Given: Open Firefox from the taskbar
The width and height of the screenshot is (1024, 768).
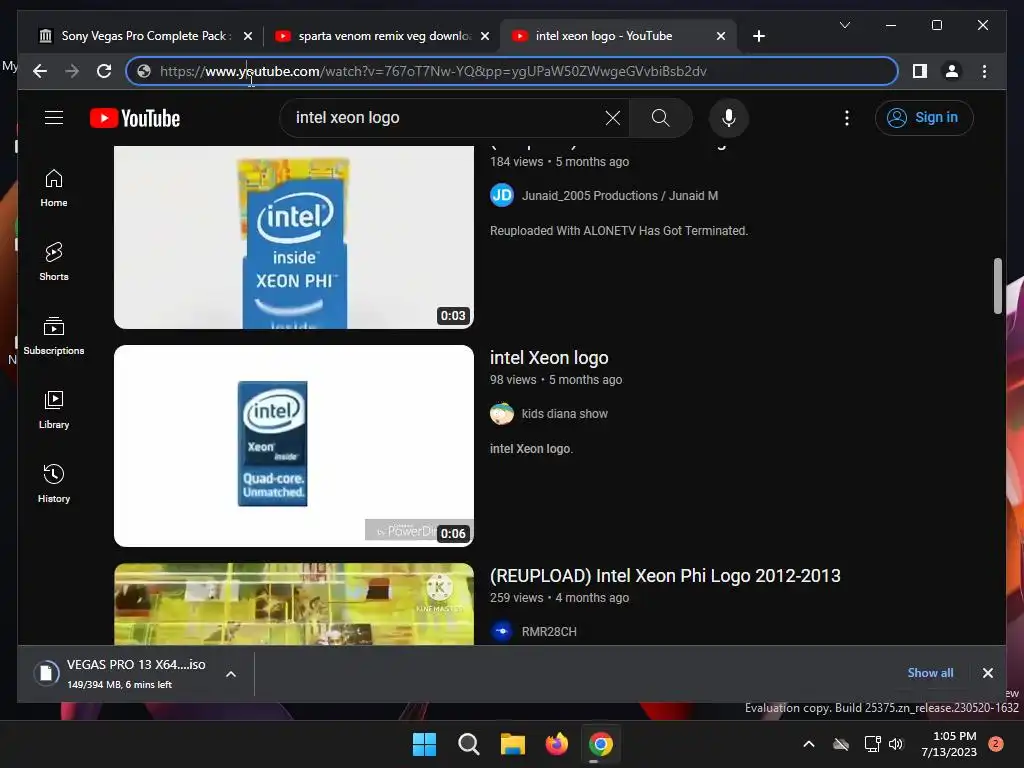Looking at the screenshot, I should tap(556, 744).
